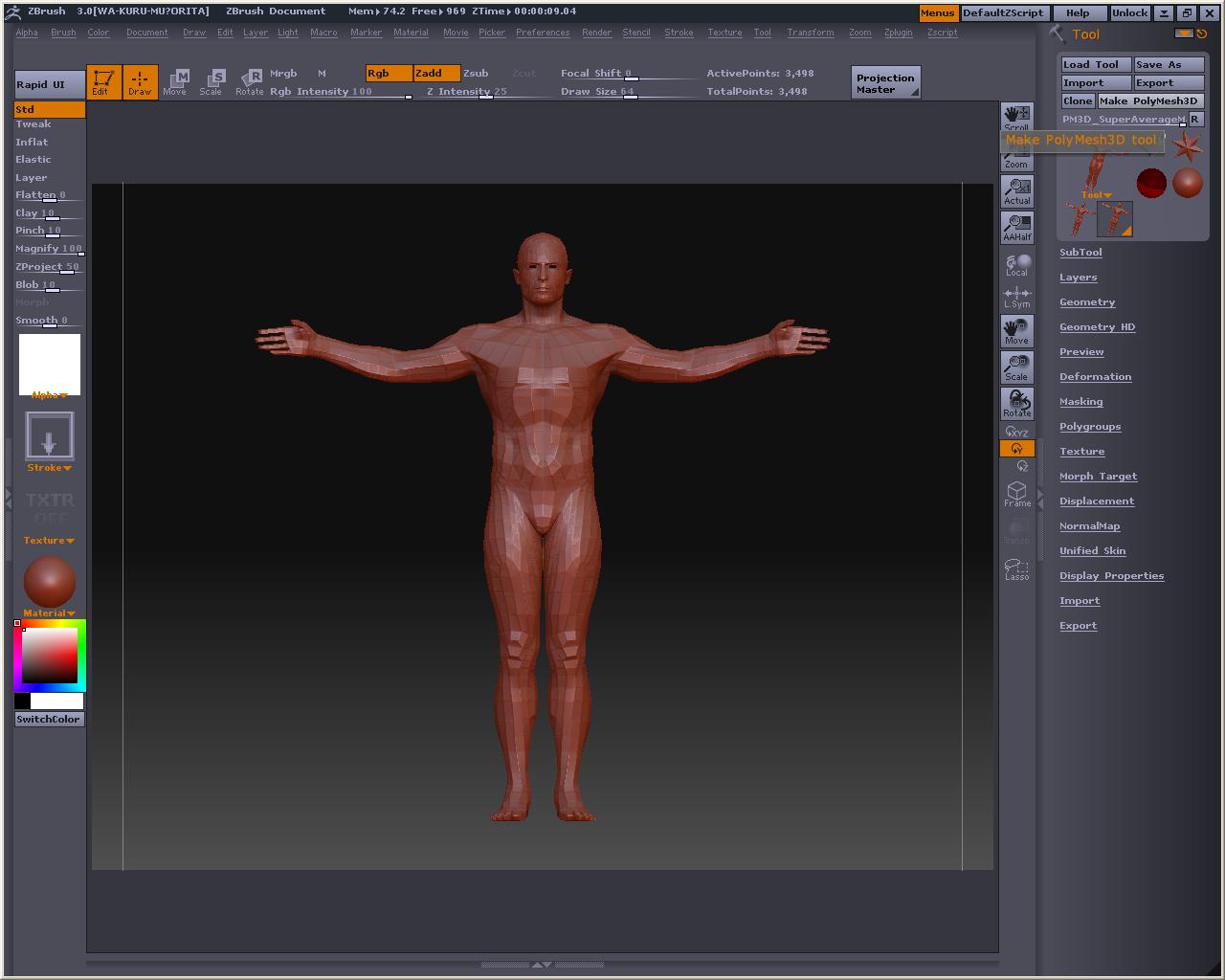Open the Material sphere picker

coord(49,581)
